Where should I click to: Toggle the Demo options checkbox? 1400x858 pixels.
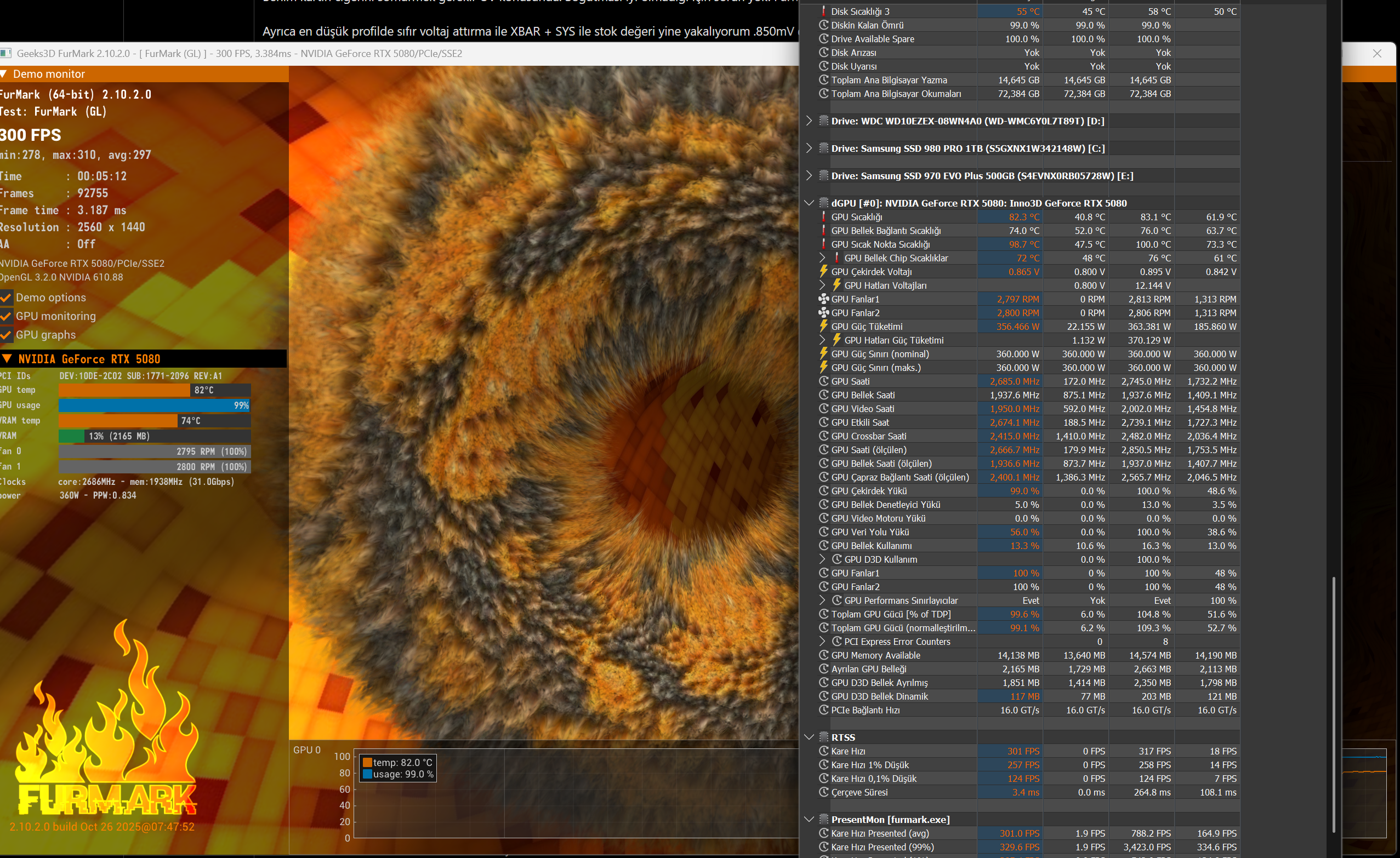click(6, 298)
